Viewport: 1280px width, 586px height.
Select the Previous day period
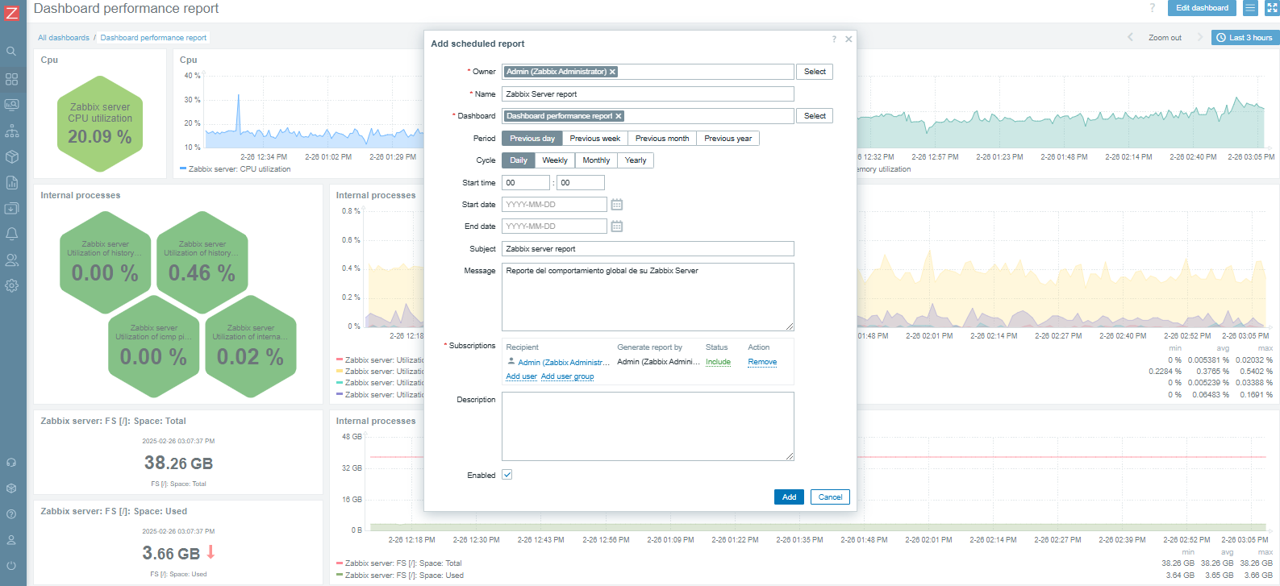coord(532,138)
